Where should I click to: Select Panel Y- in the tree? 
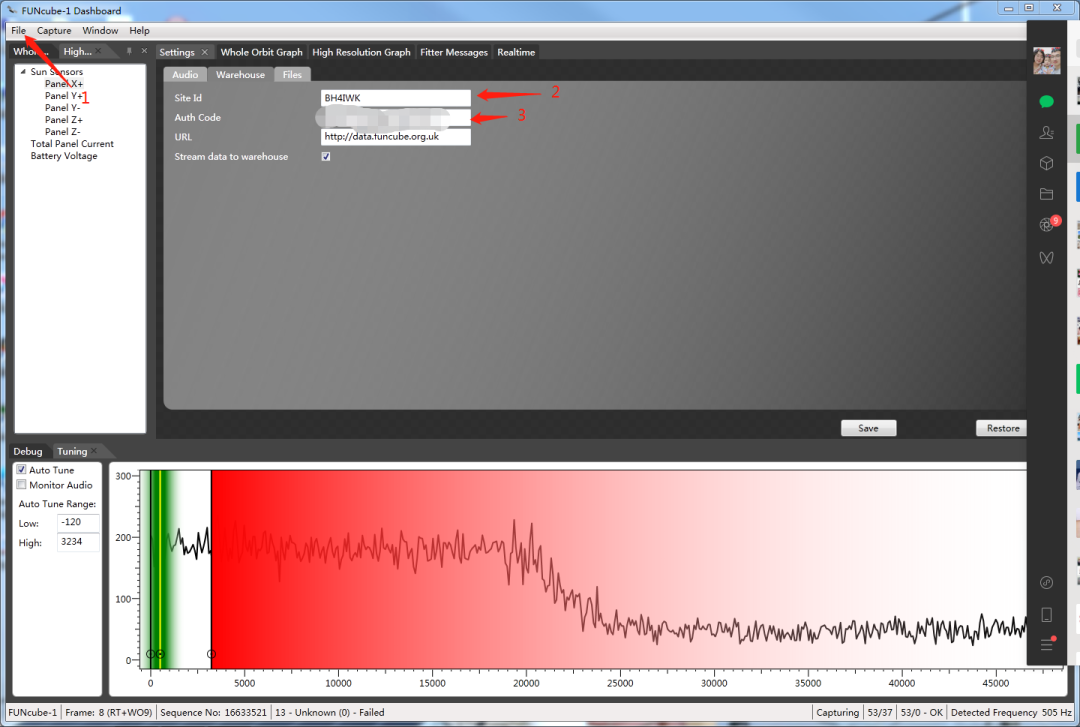[x=63, y=108]
